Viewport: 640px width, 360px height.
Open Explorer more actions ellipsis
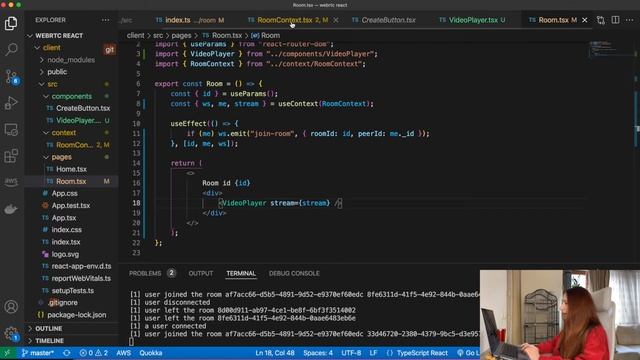(x=105, y=20)
